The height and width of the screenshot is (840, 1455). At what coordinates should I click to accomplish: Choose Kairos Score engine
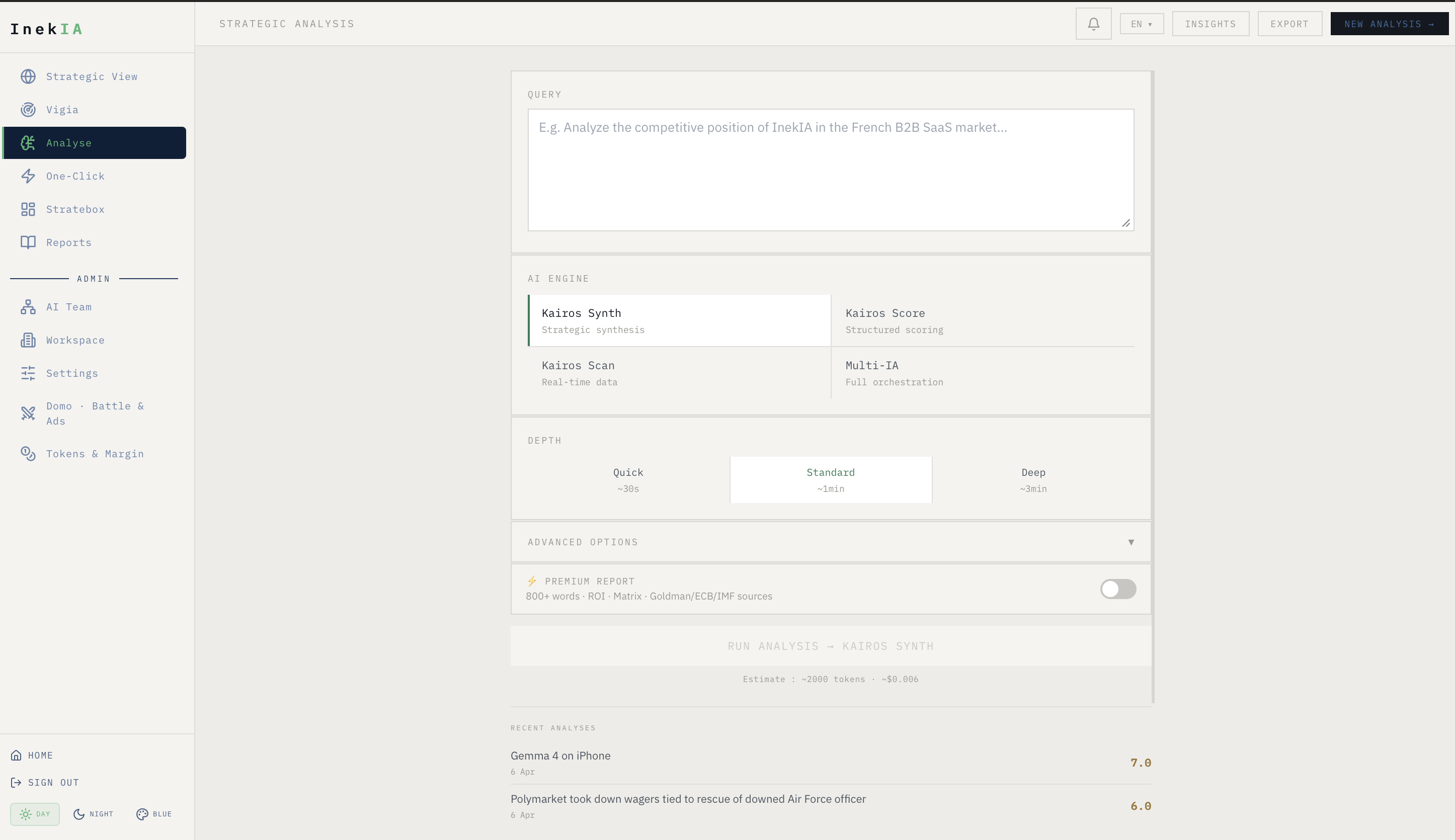point(982,320)
